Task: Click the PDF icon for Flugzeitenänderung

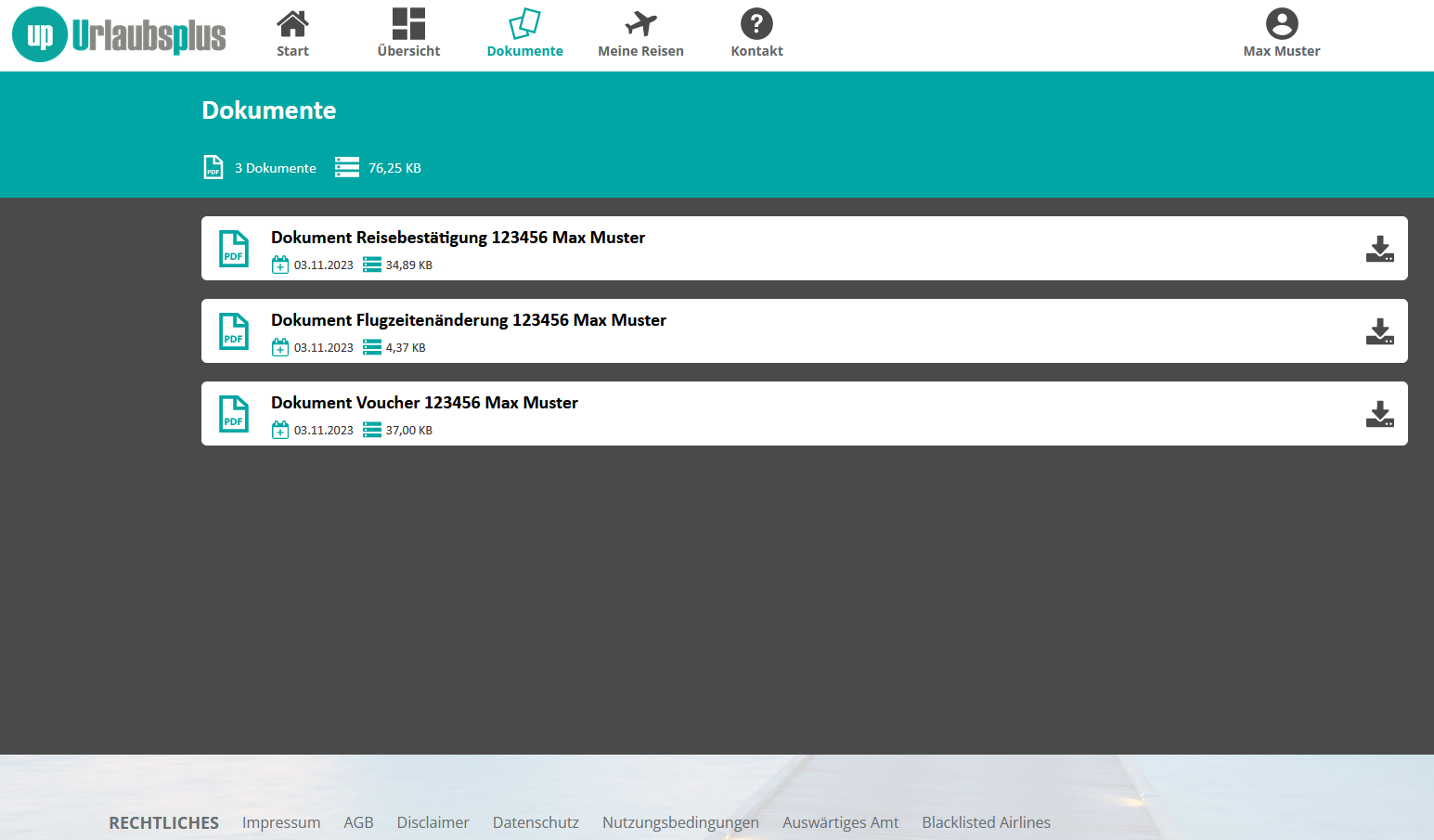Action: point(234,331)
